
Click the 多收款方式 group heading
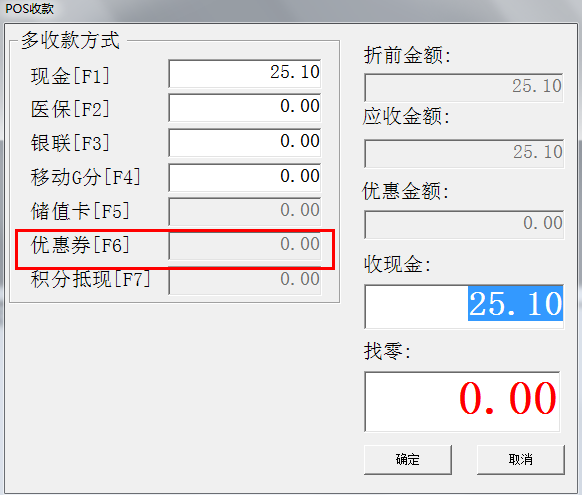coord(70,40)
